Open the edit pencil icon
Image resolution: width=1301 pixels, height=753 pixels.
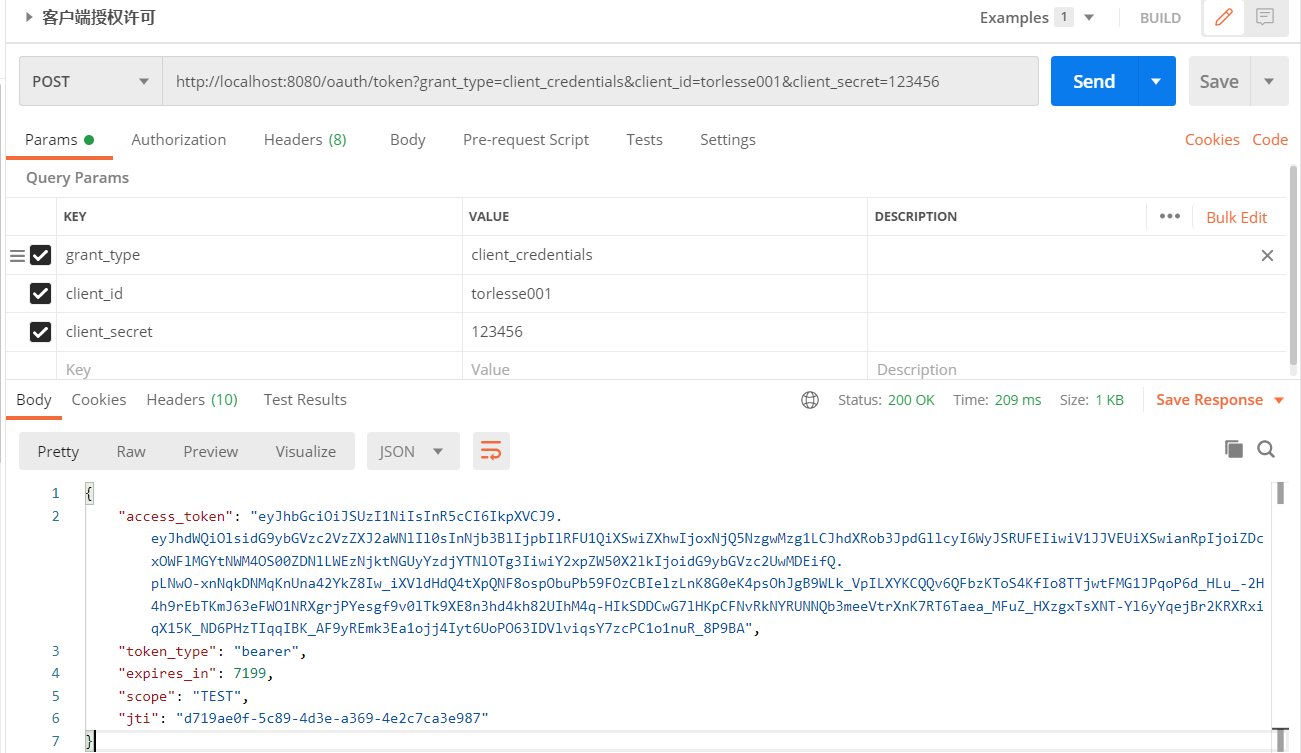point(1223,17)
